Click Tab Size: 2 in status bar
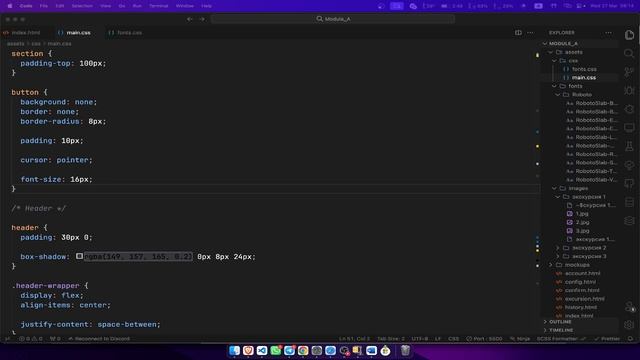640x360 pixels. [x=391, y=339]
